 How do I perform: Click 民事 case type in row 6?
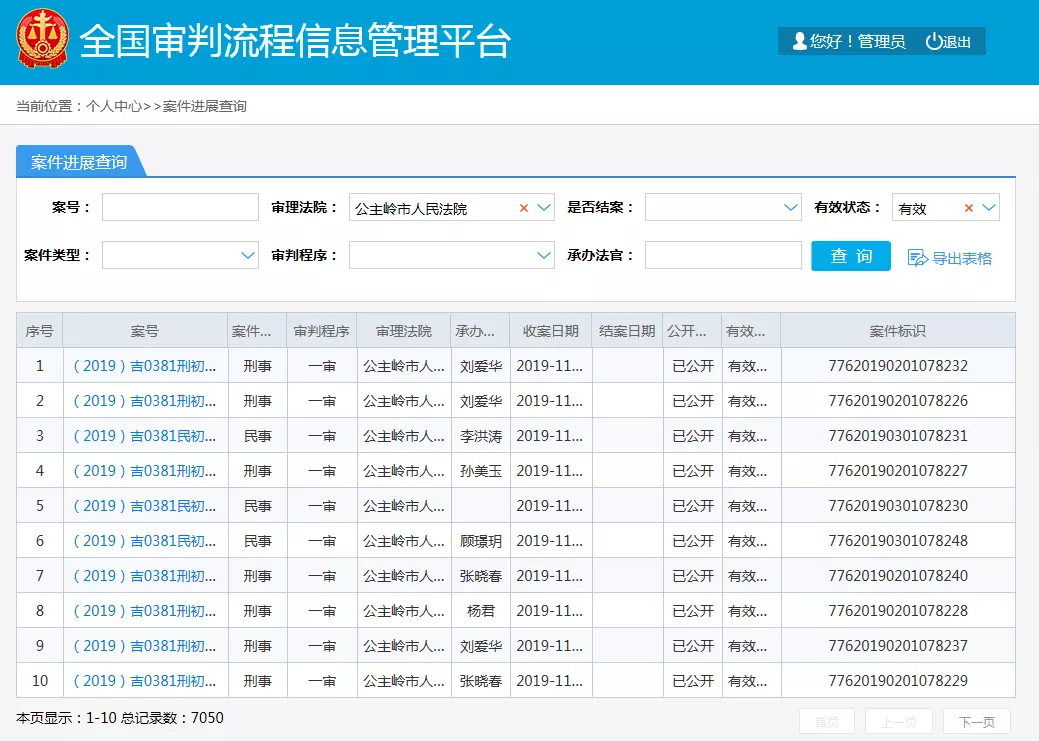point(258,541)
